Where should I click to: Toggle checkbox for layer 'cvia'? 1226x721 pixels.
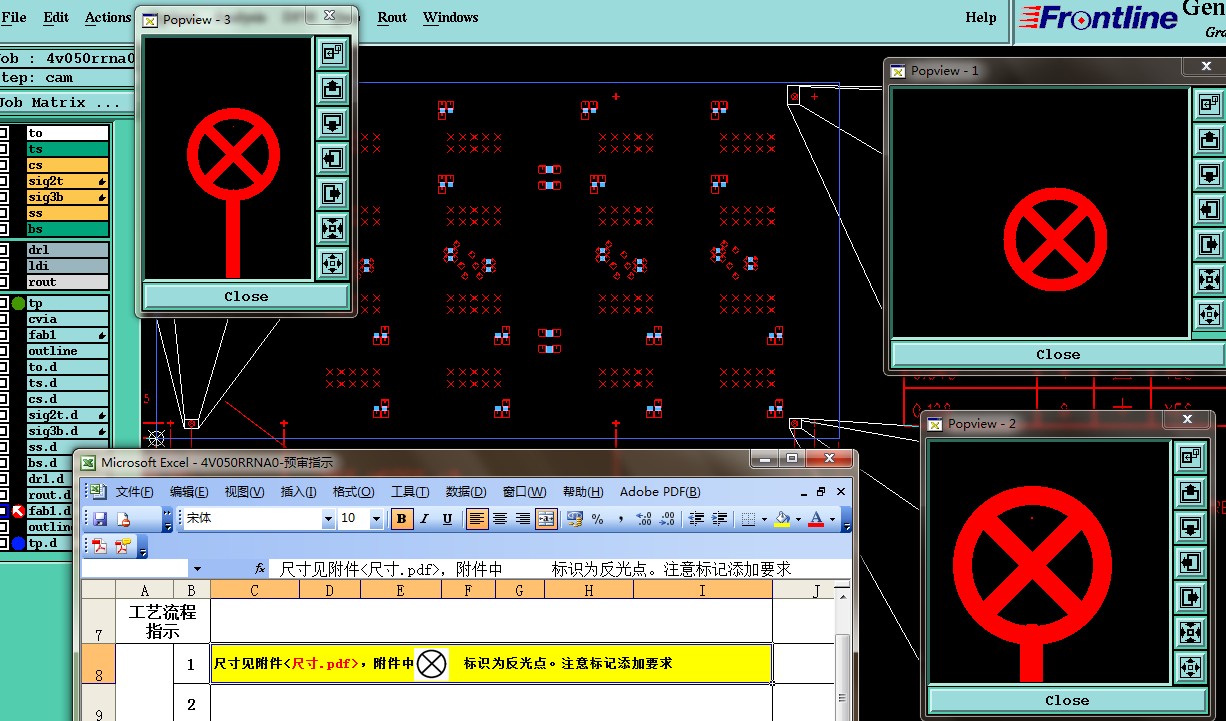point(4,319)
